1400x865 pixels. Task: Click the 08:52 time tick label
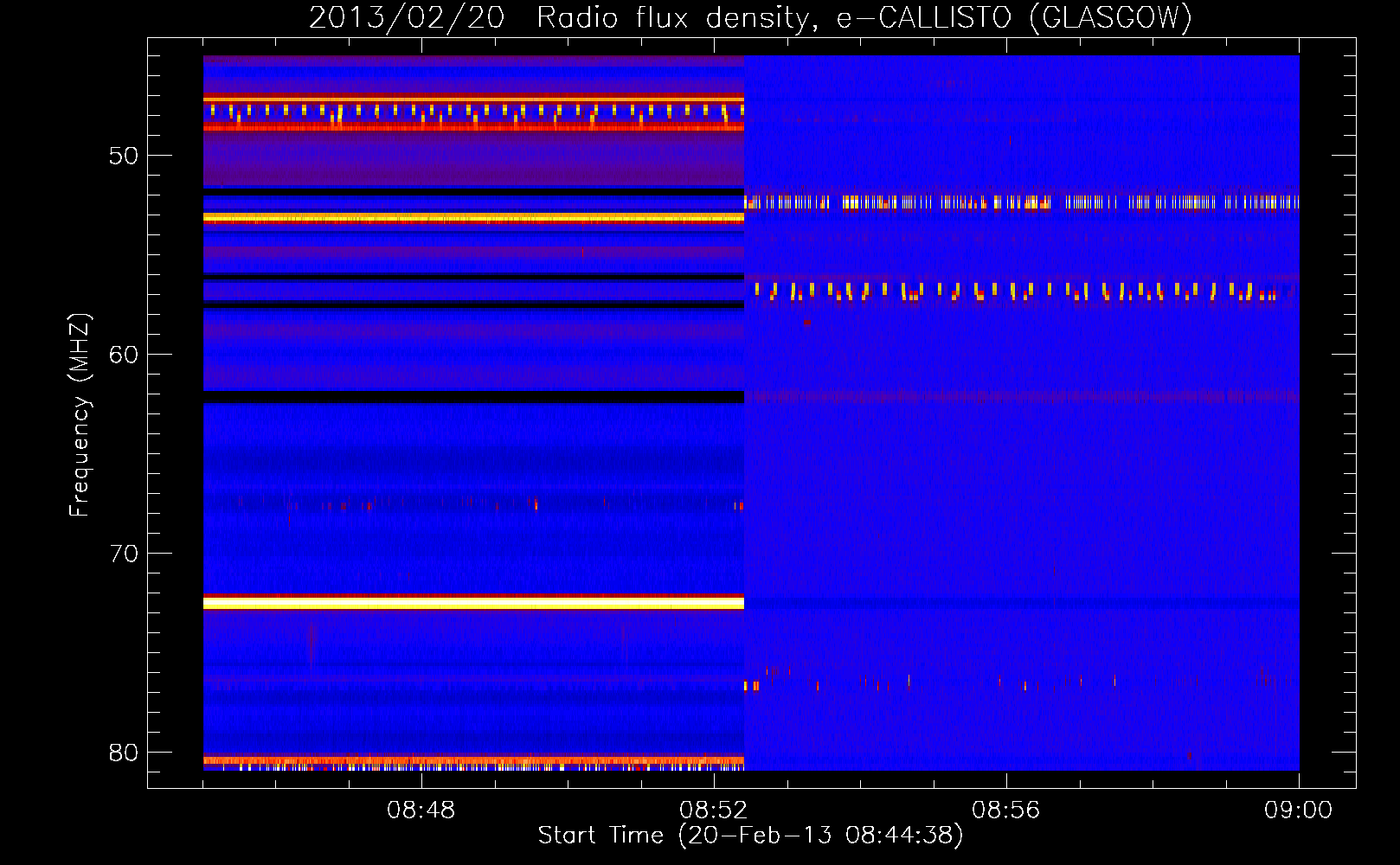pos(714,811)
